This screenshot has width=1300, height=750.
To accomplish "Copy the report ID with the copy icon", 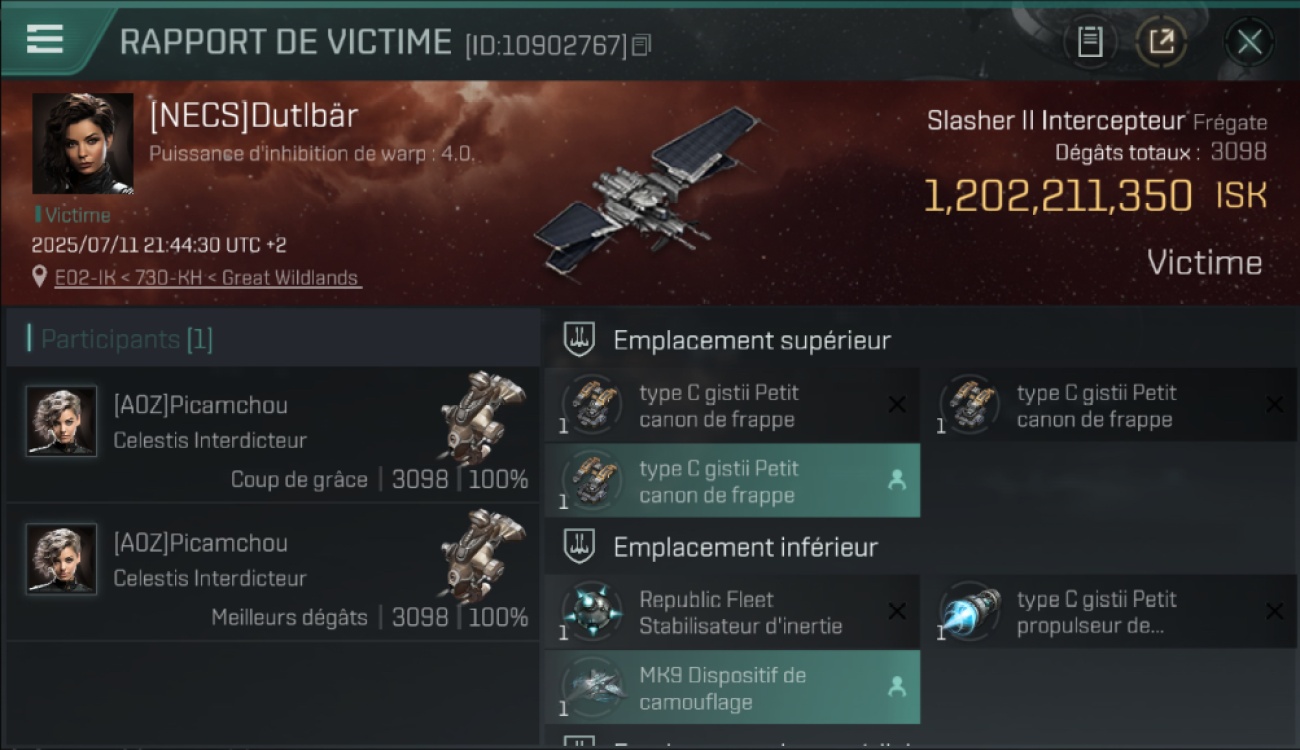I will 642,45.
